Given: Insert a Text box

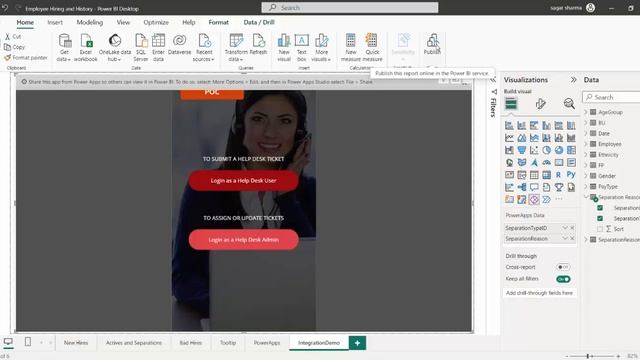Looking at the screenshot, I should pos(302,47).
